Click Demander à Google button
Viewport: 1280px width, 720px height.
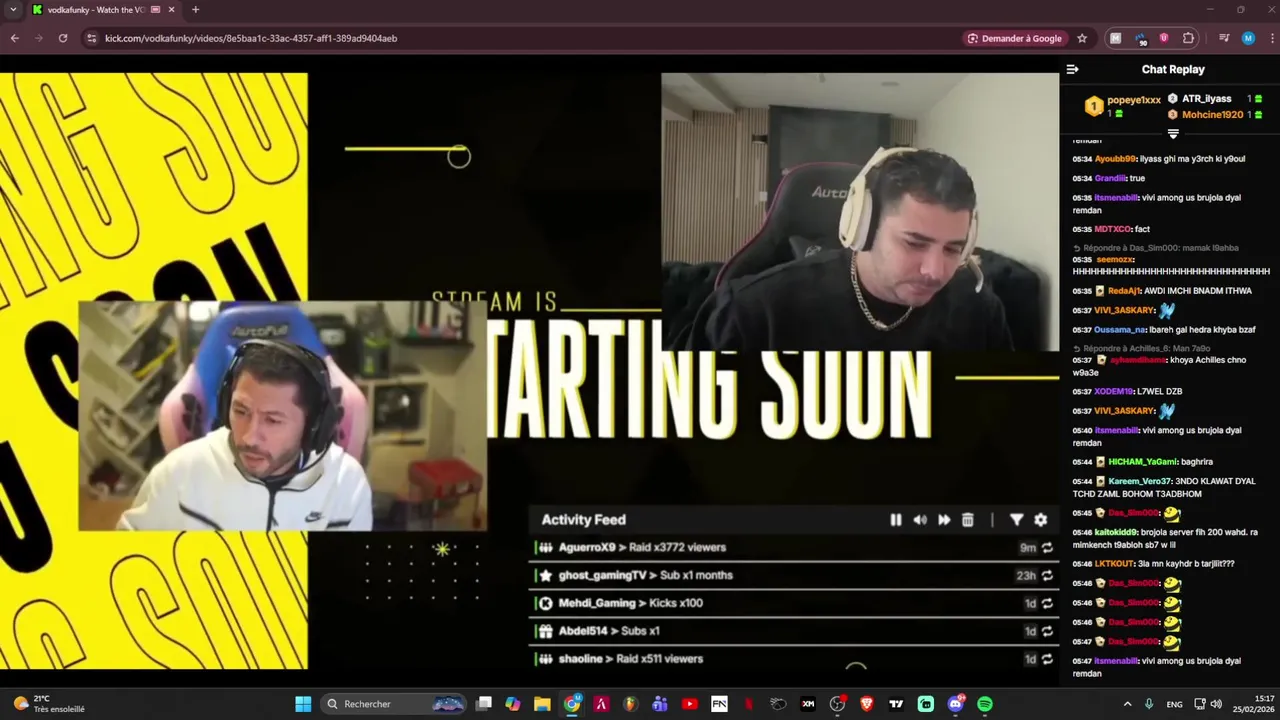(x=1015, y=38)
